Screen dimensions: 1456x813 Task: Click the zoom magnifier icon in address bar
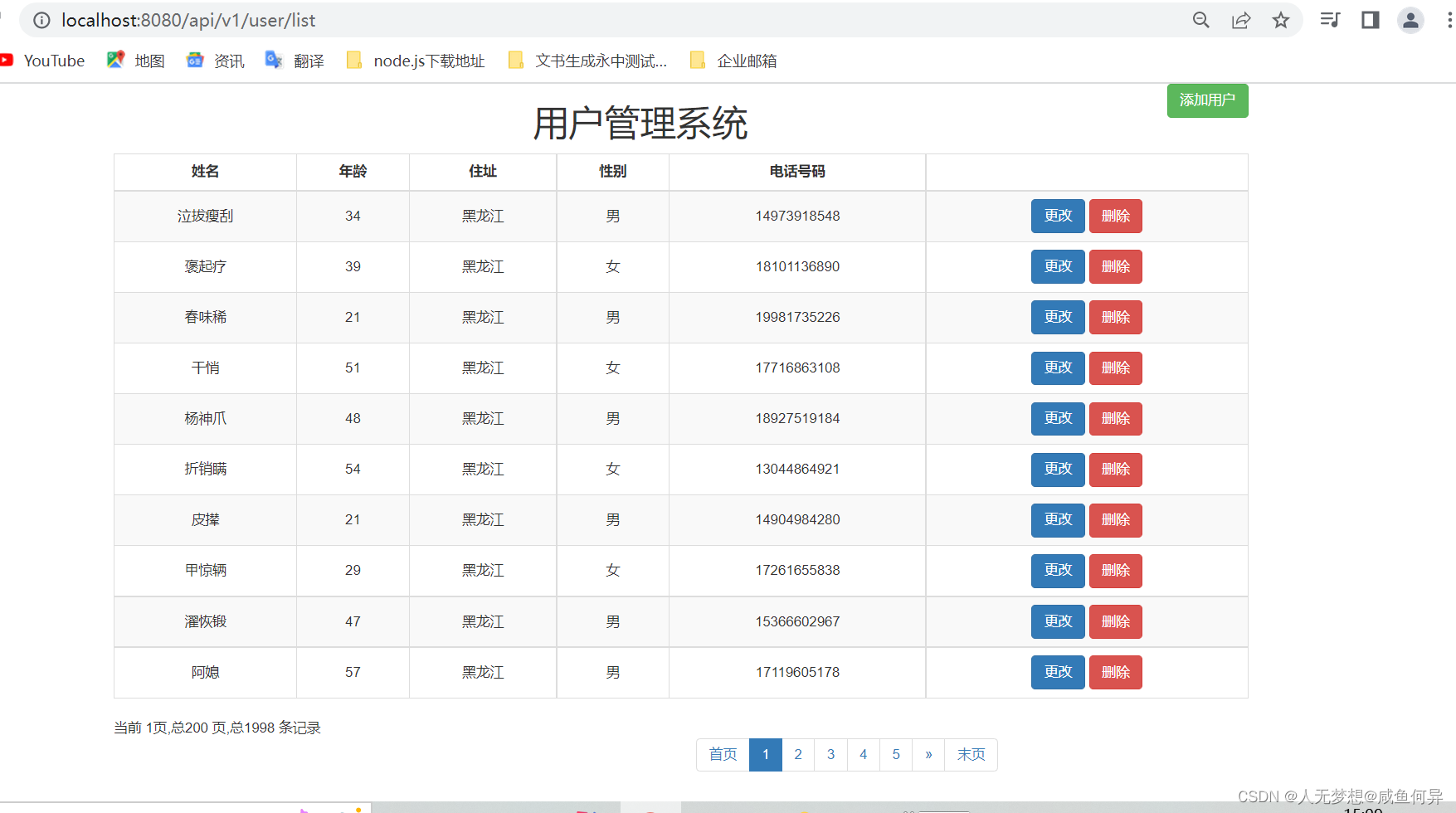click(1200, 20)
